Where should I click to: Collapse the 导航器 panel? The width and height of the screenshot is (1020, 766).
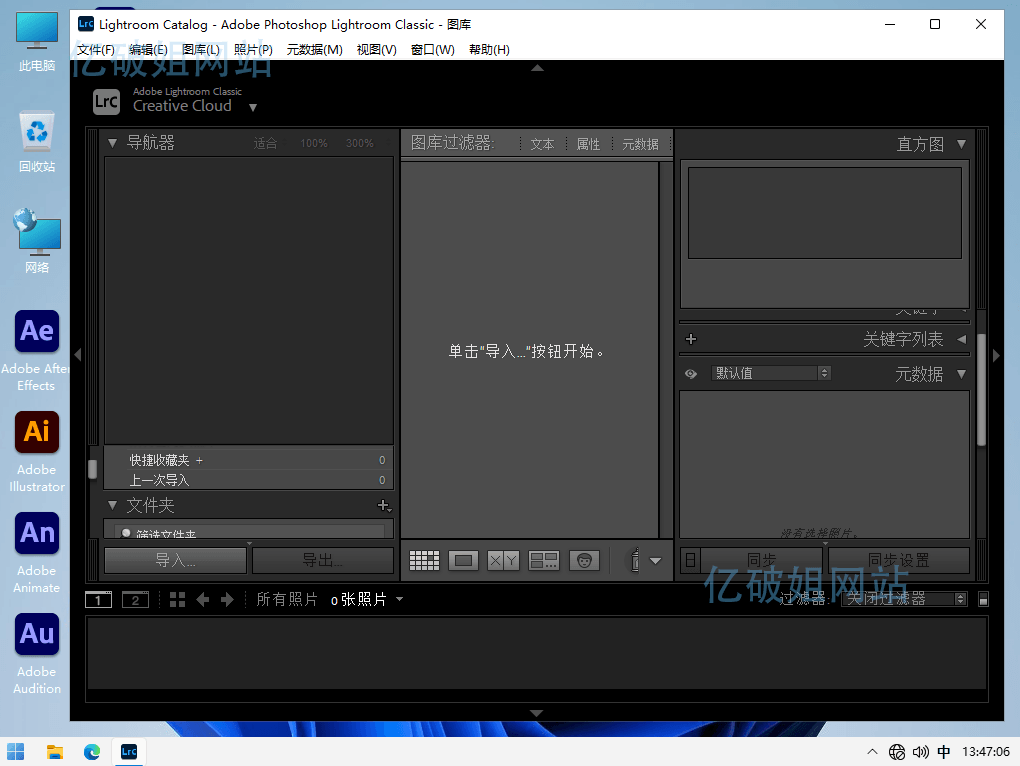coord(113,143)
